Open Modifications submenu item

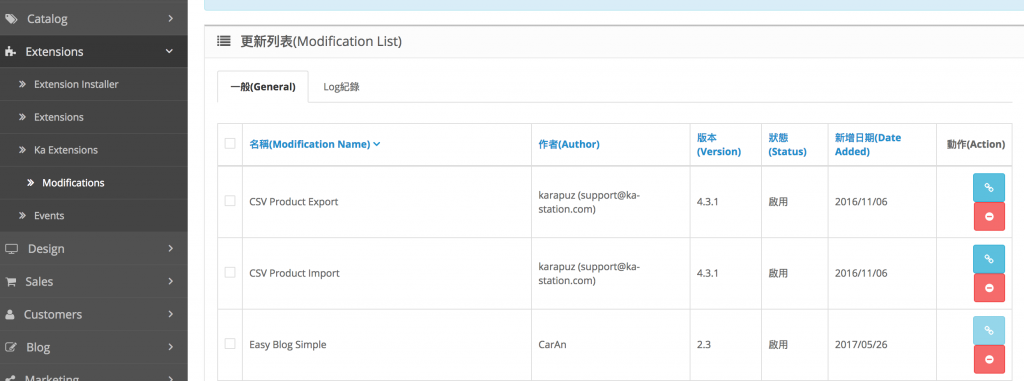[73, 183]
